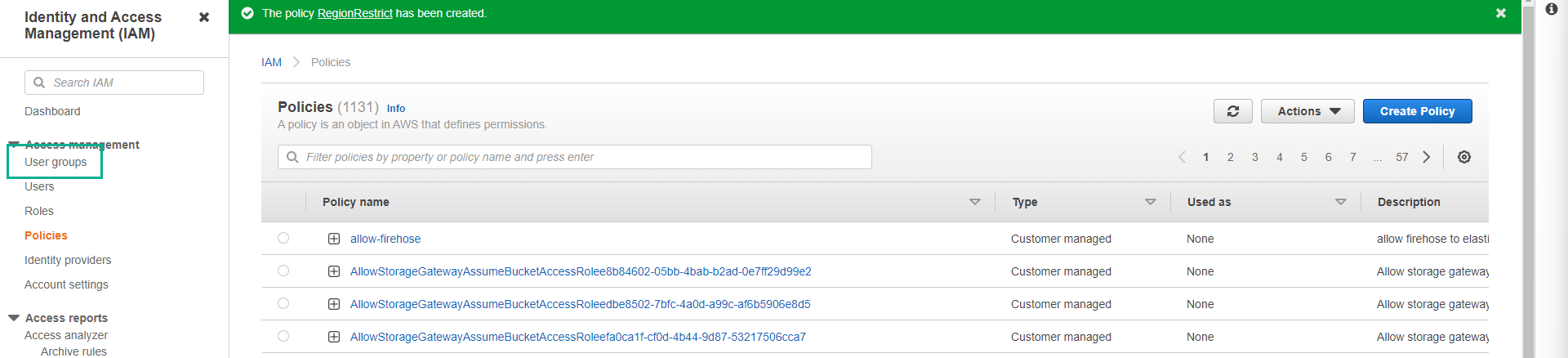This screenshot has height=358, width=1568.
Task: Select the allow-firehose policy radio button
Action: pos(283,238)
